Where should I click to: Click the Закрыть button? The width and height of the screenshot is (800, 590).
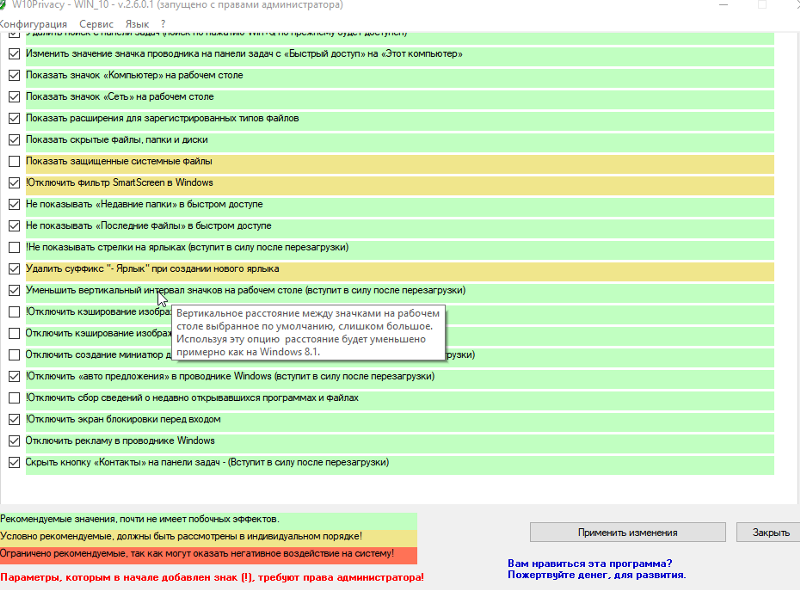coord(770,532)
